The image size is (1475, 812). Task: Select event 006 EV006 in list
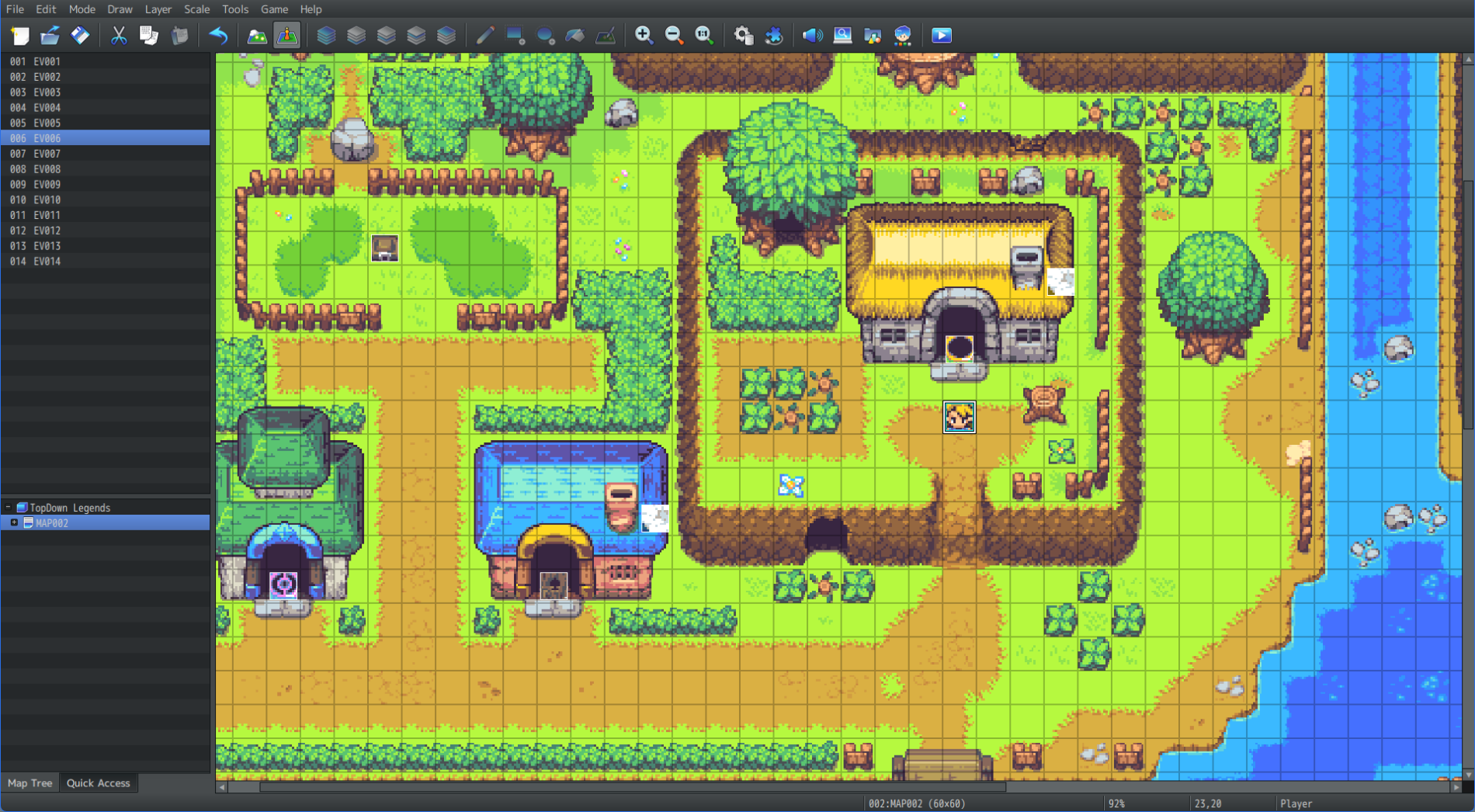point(106,138)
